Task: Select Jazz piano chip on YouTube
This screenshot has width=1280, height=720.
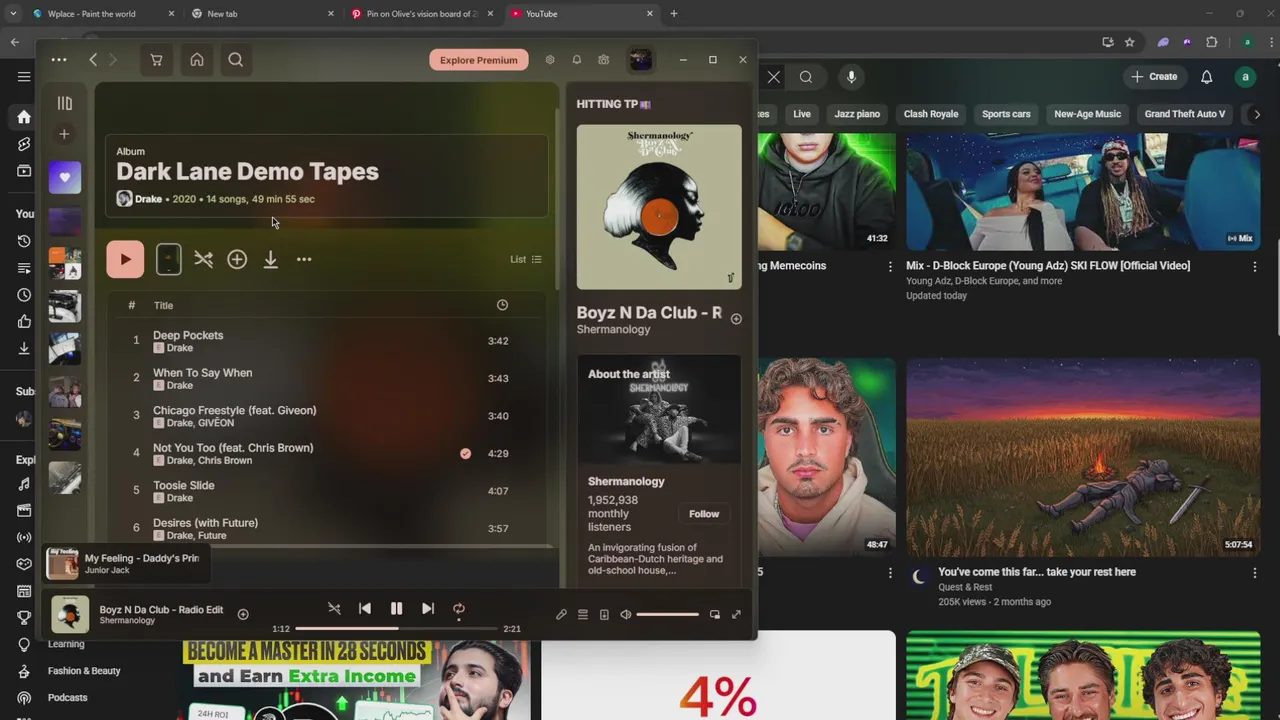Action: (857, 114)
